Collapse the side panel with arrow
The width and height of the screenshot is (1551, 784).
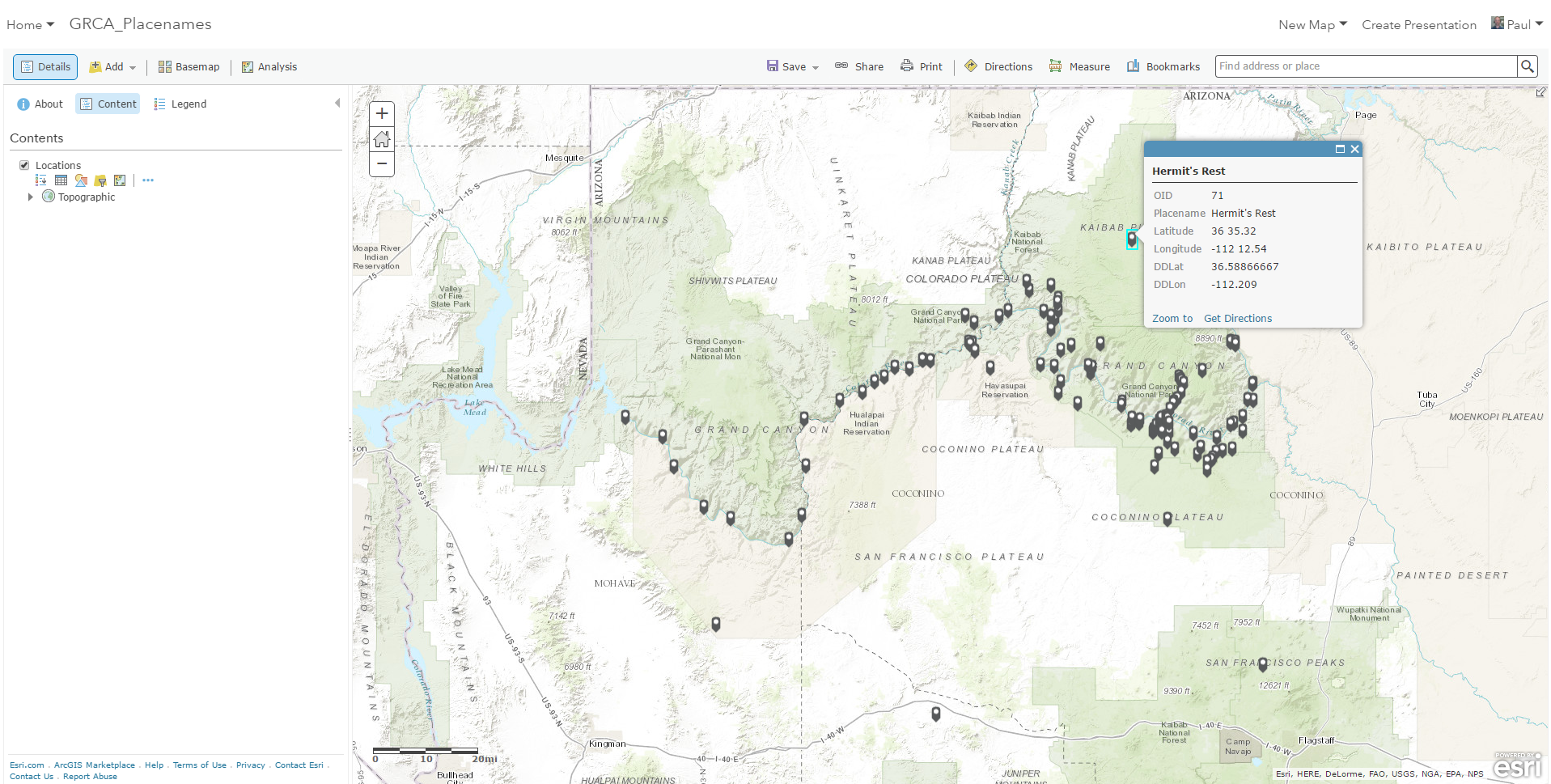(337, 104)
